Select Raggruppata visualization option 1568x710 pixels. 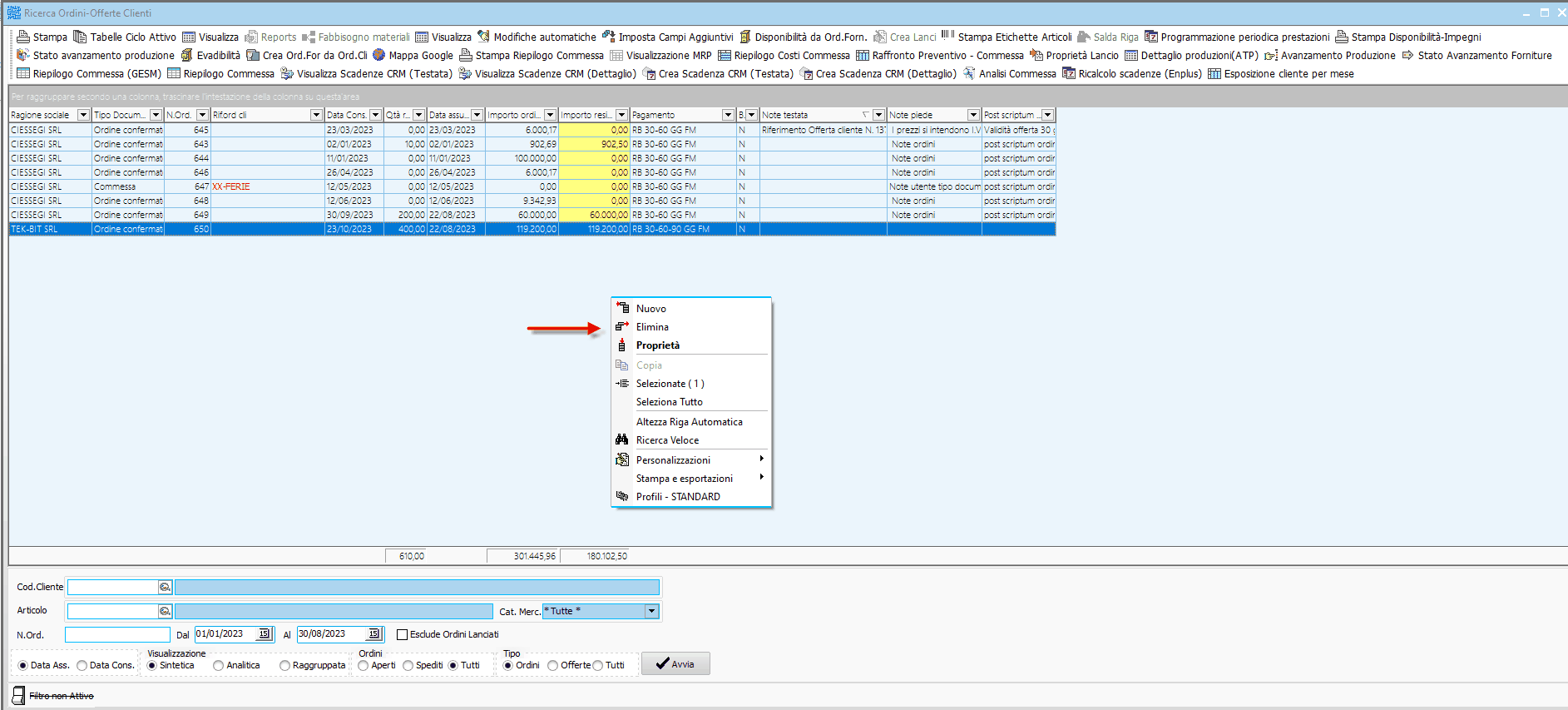[284, 665]
